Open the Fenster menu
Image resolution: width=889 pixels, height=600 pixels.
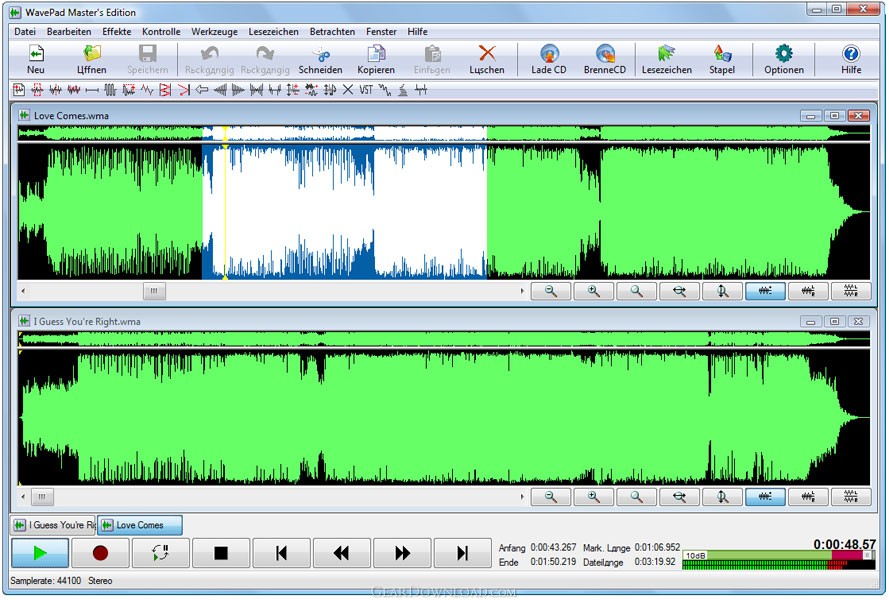pyautogui.click(x=381, y=32)
